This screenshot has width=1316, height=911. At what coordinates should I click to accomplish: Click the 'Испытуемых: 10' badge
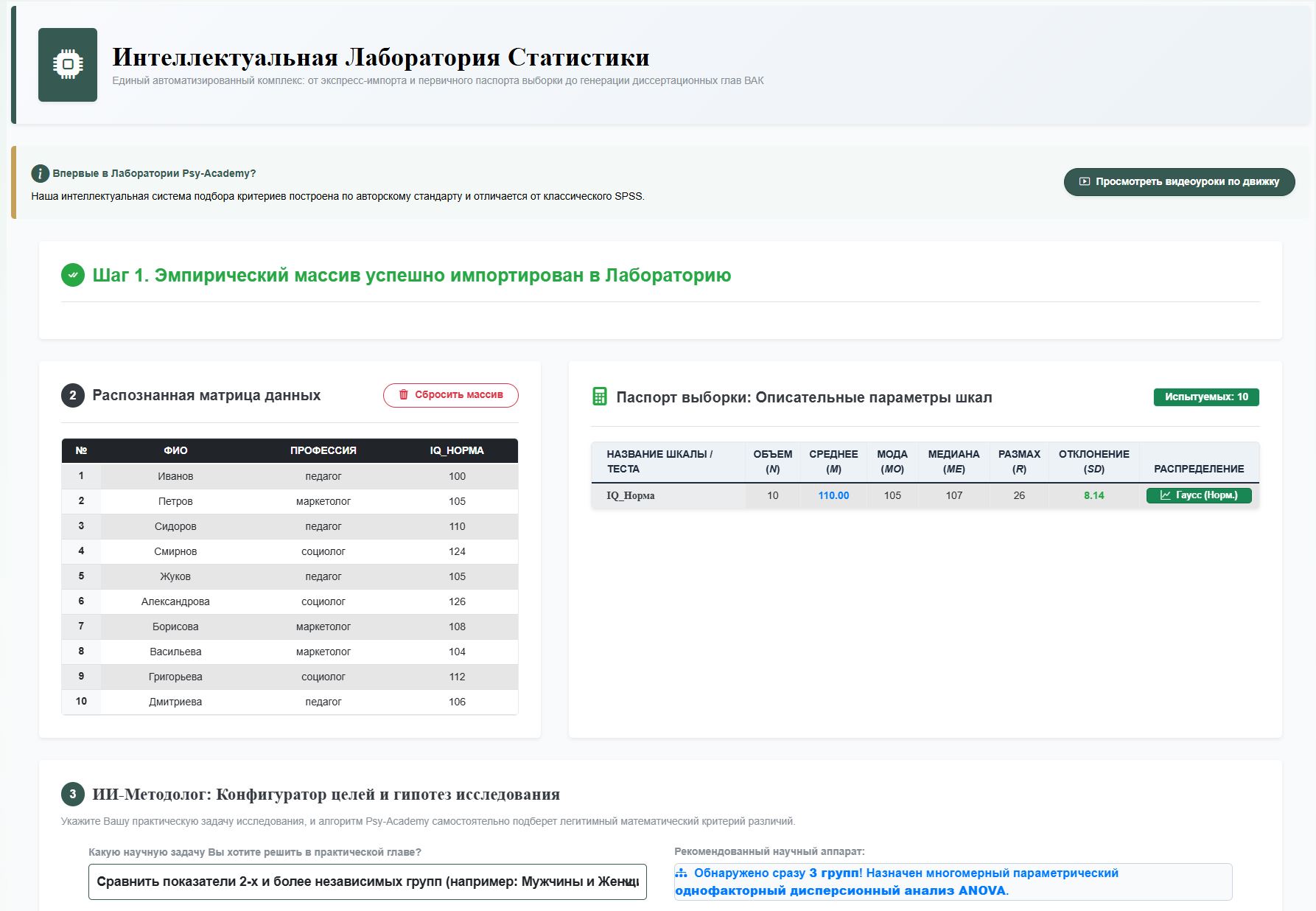pyautogui.click(x=1206, y=397)
